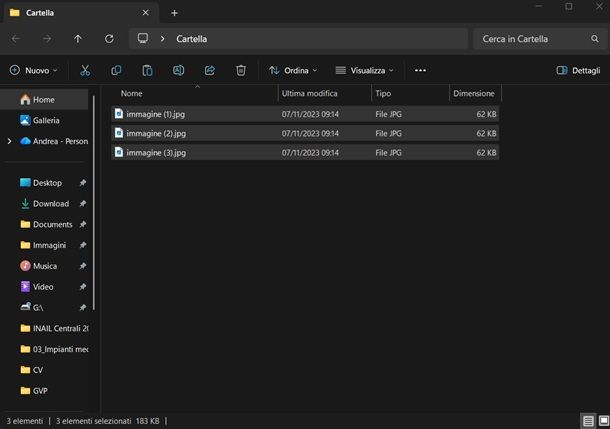The width and height of the screenshot is (610, 429).
Task: Click Cartella in the address bar
Action: click(191, 39)
